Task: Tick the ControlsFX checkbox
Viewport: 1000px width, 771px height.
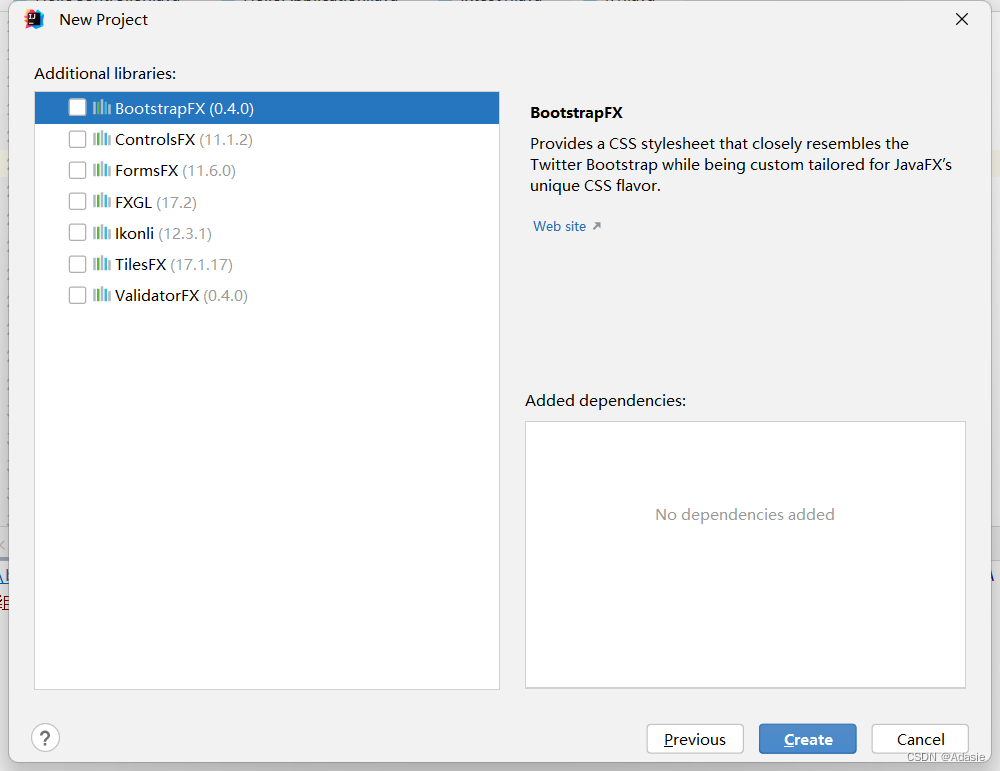Action: tap(77, 139)
